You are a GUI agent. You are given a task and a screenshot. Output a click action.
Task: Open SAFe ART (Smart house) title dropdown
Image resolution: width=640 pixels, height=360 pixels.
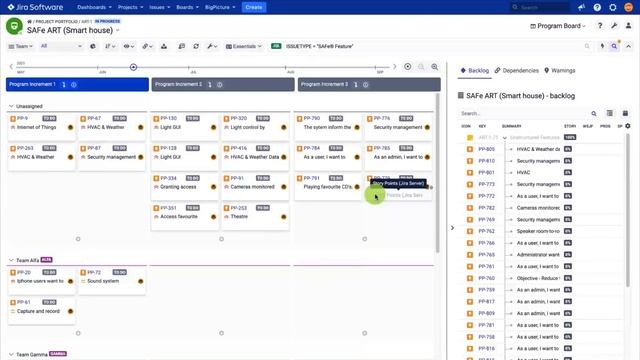118,30
